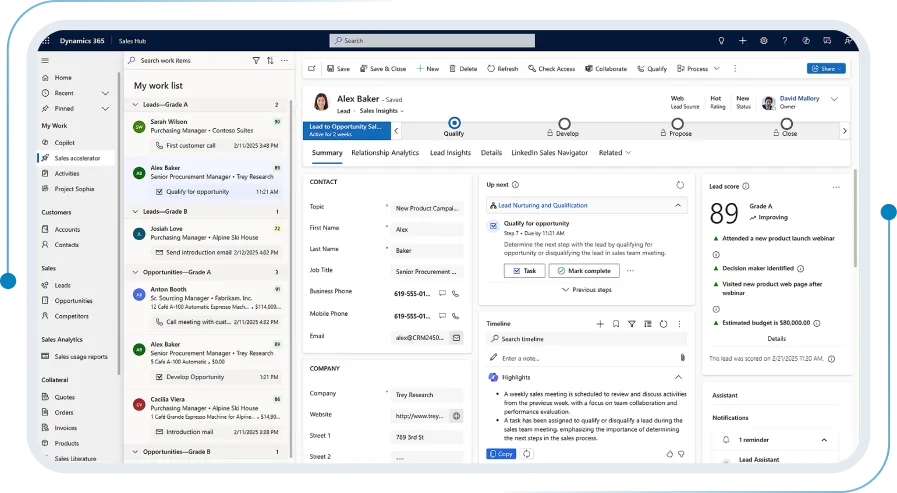
Task: Click the timeline filter icon
Action: tap(632, 324)
